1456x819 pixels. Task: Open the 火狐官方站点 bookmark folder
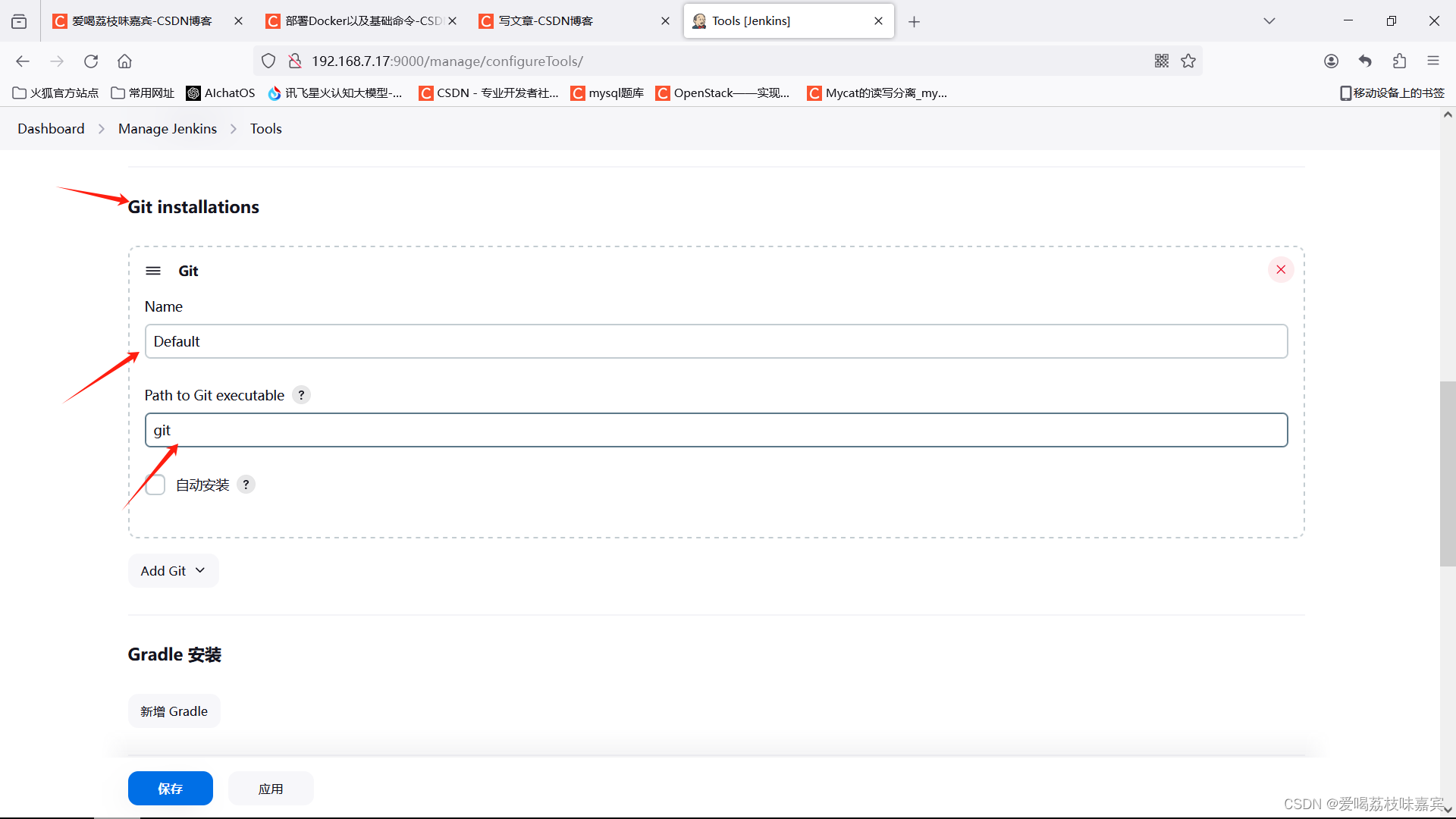click(x=56, y=93)
